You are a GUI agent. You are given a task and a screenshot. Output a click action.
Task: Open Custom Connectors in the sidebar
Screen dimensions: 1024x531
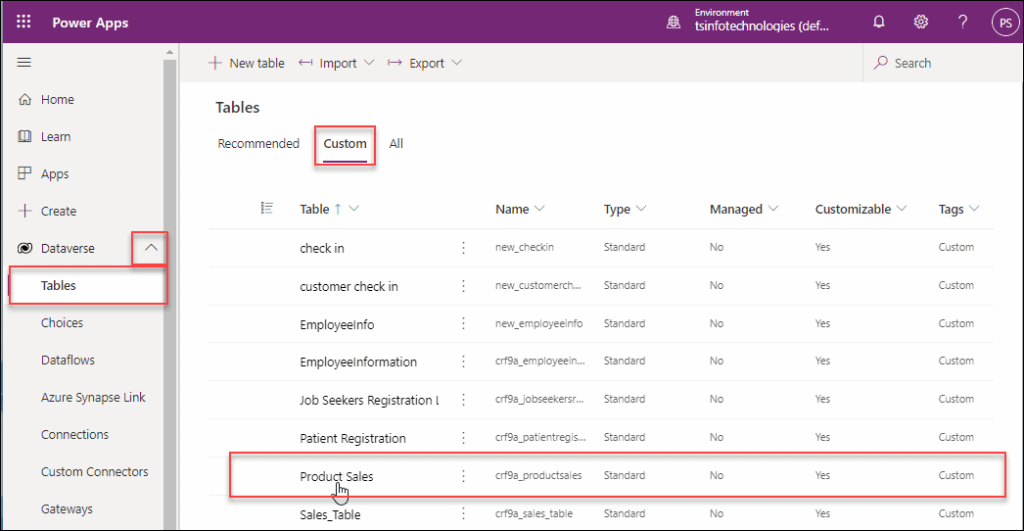click(x=95, y=472)
